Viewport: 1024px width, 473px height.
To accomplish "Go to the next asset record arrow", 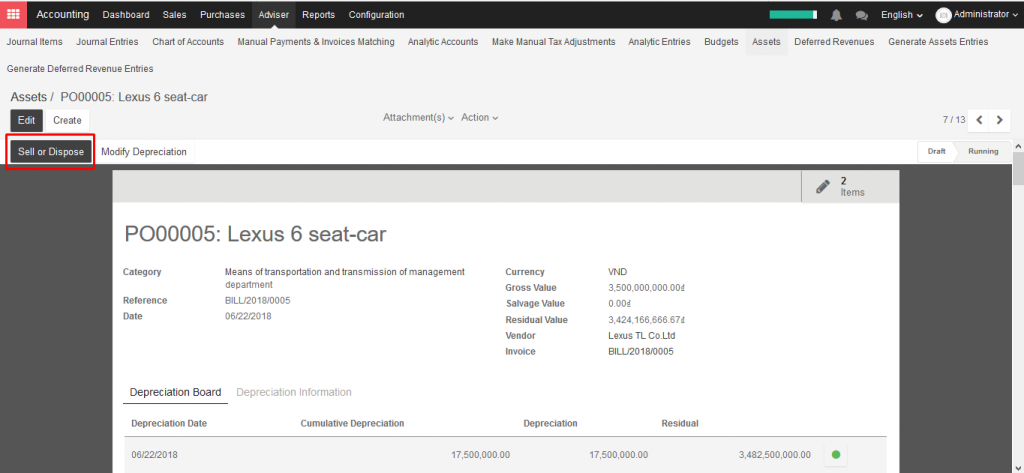I will [999, 120].
